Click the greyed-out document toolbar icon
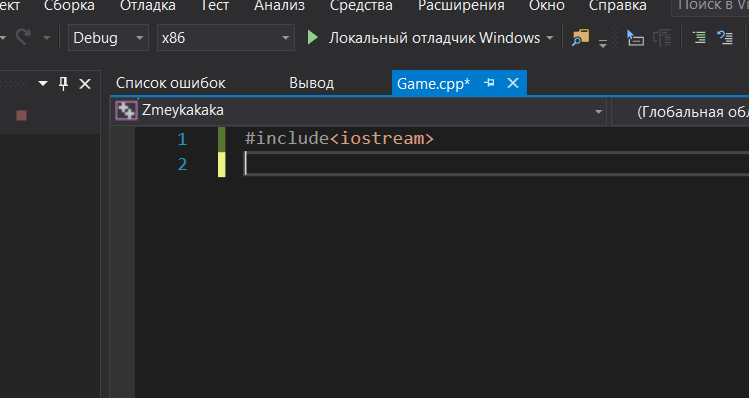Viewport: 749px width, 398px height. [662, 37]
